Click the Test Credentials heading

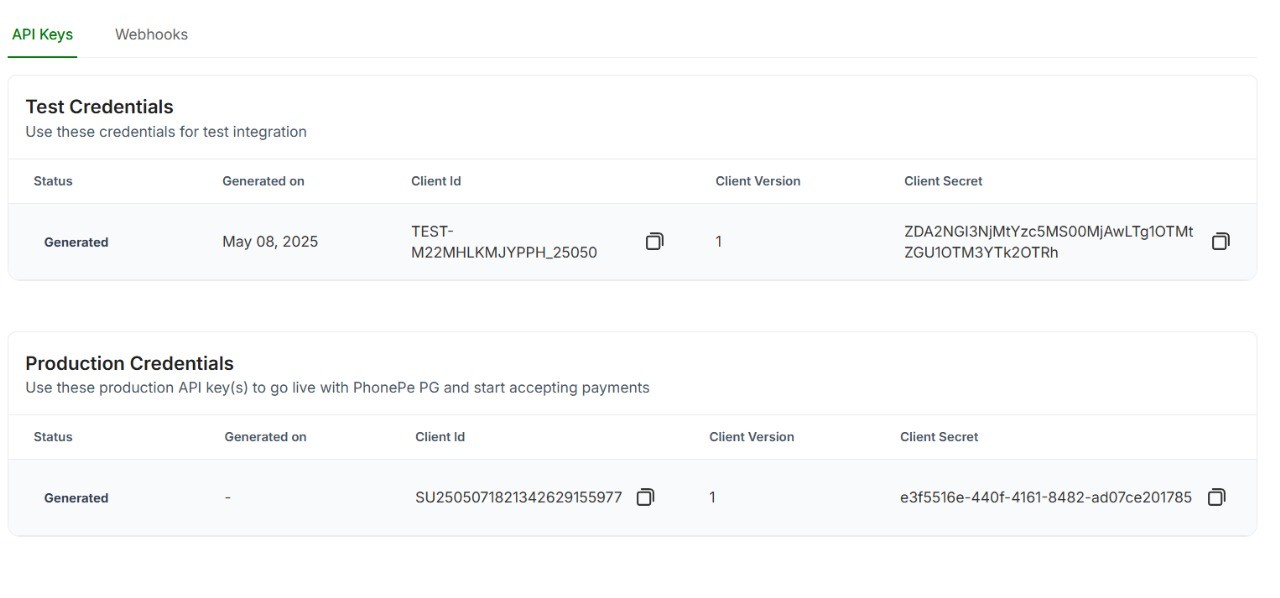99,107
